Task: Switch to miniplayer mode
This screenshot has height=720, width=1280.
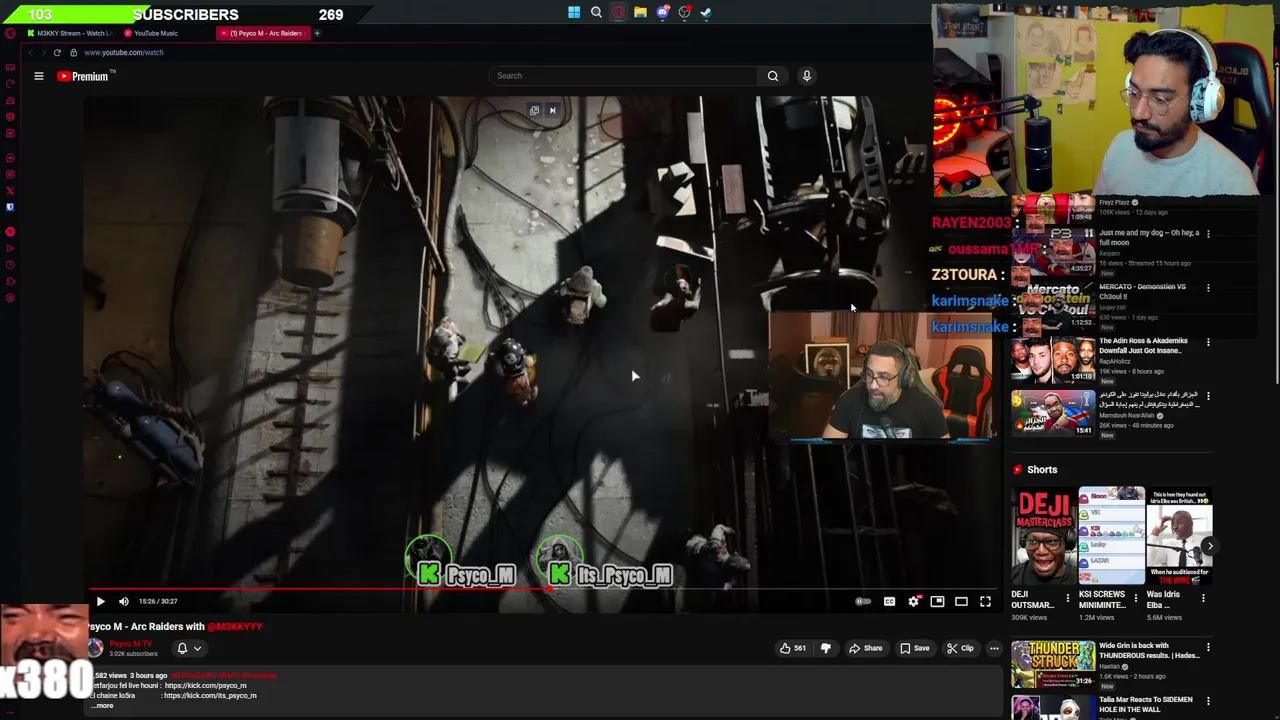Action: click(x=937, y=601)
